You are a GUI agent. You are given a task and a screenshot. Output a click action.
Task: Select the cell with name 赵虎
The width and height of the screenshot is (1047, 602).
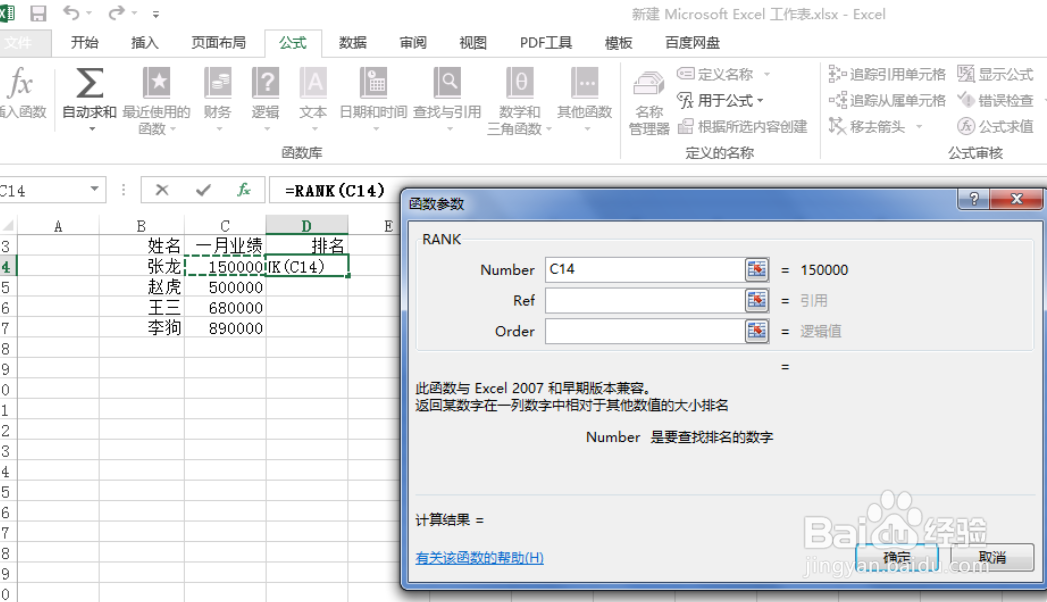[x=142, y=287]
